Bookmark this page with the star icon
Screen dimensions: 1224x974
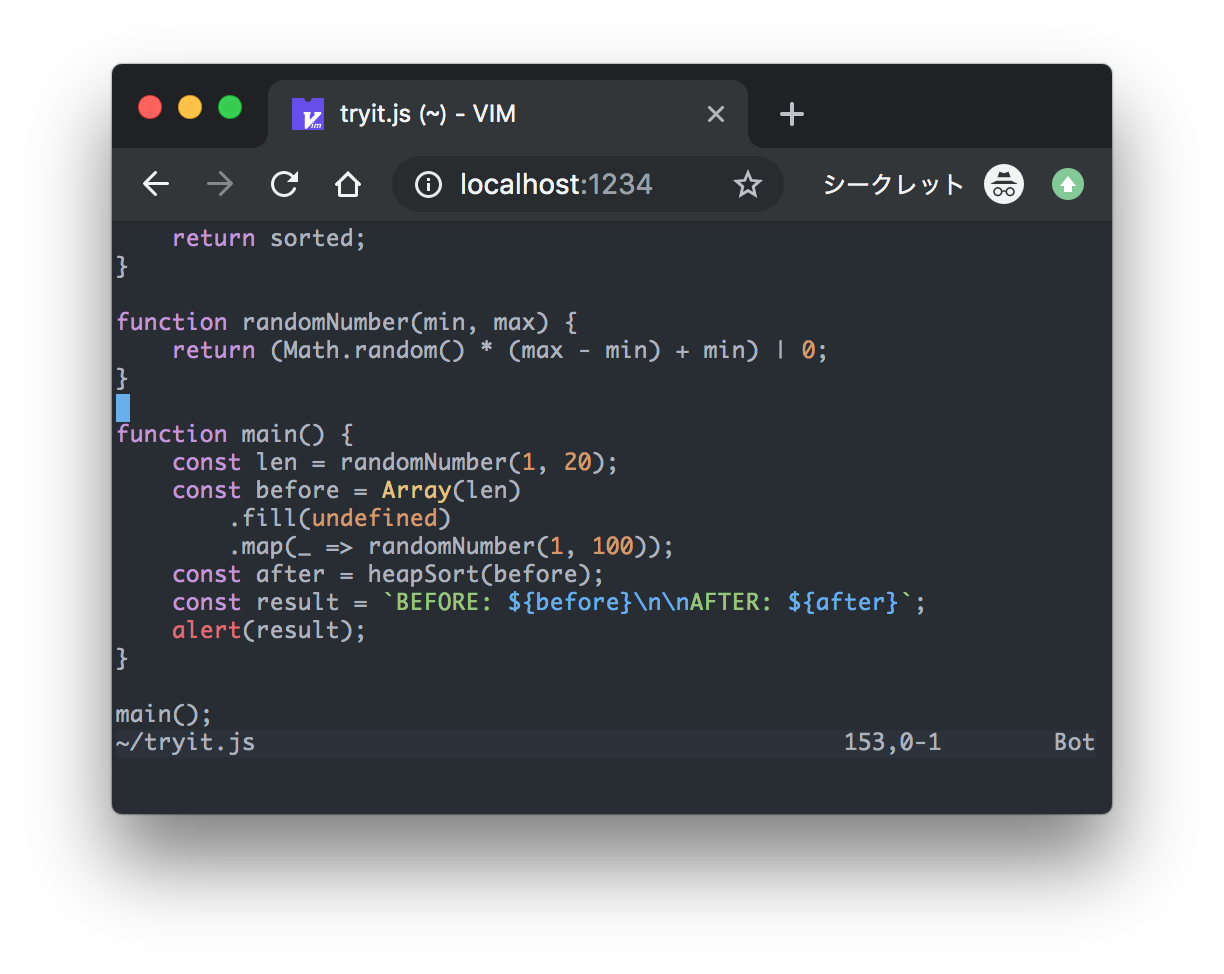(748, 184)
